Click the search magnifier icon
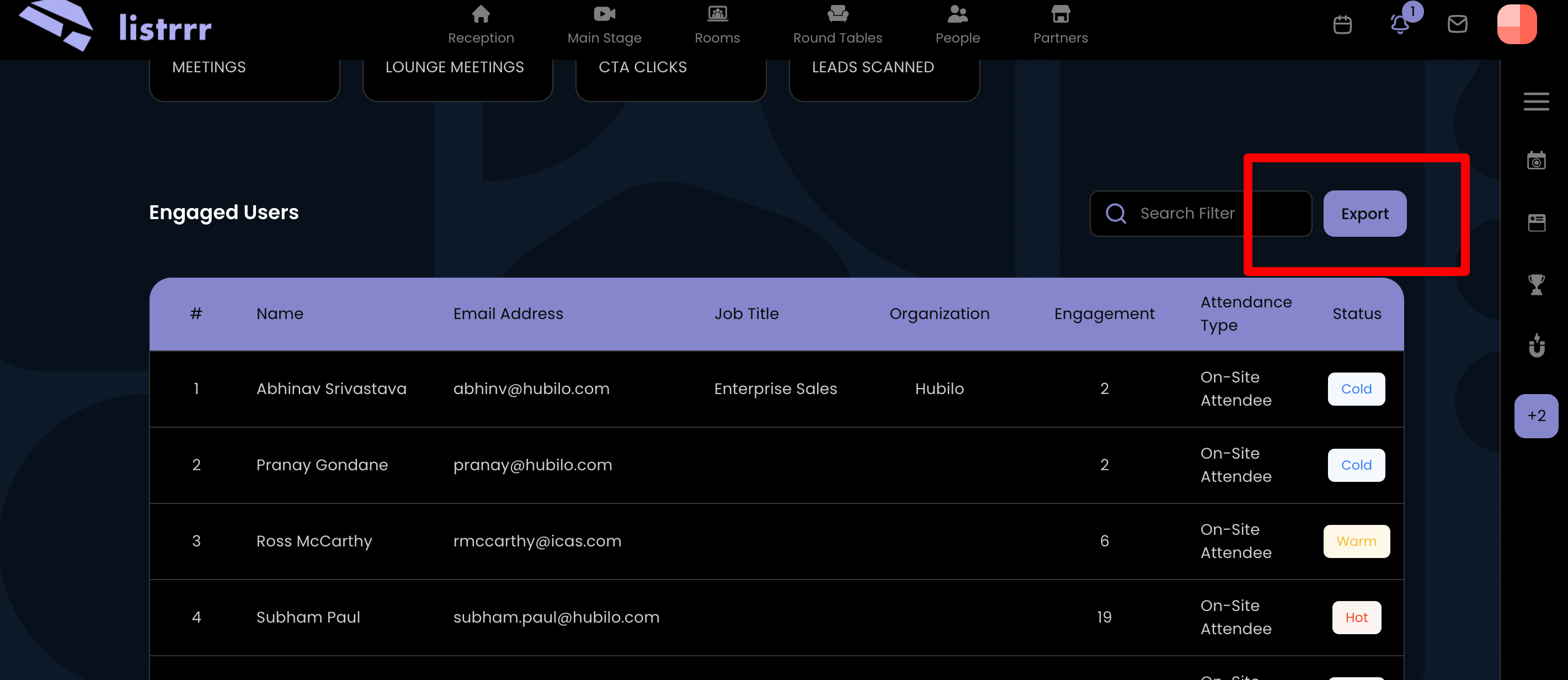Image resolution: width=1568 pixels, height=680 pixels. point(1116,214)
